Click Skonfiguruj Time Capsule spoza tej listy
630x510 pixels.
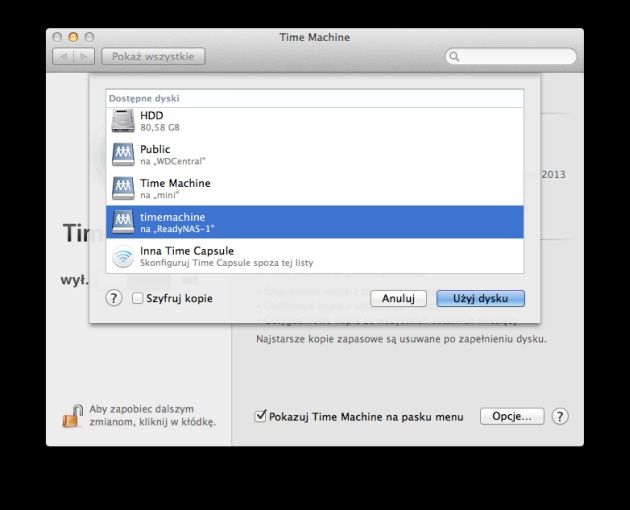[226, 263]
